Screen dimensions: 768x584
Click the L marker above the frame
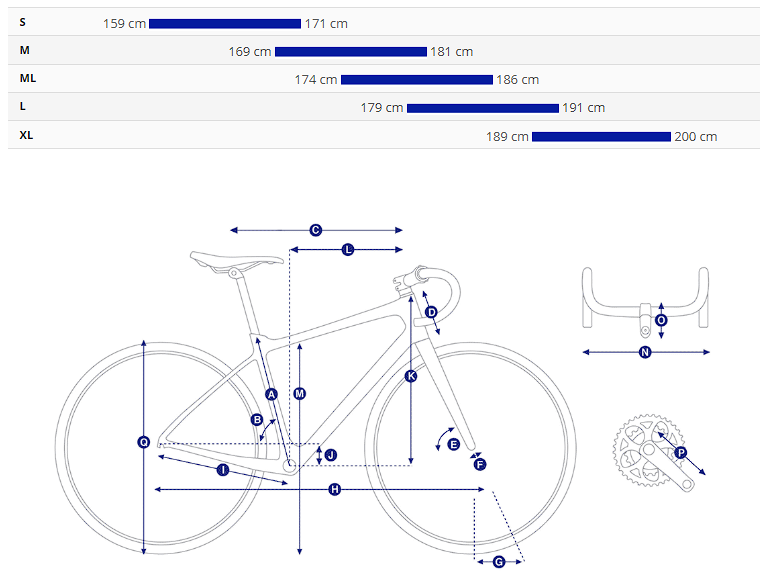348,249
